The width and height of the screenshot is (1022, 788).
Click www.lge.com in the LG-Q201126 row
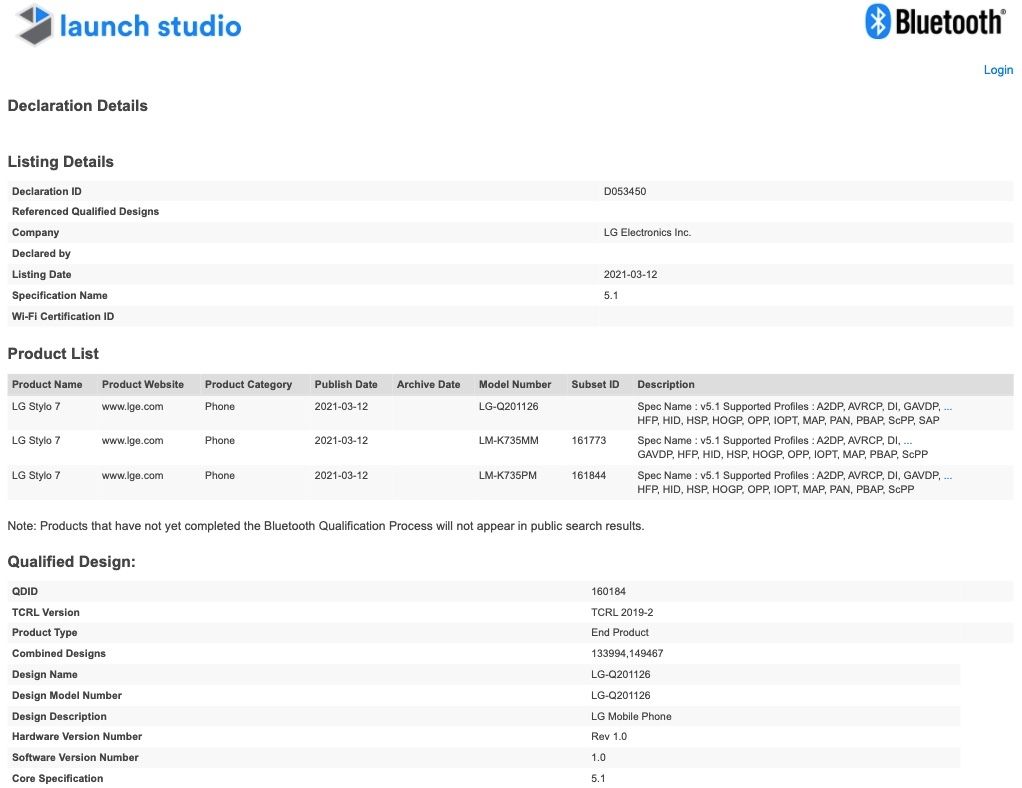coord(132,406)
